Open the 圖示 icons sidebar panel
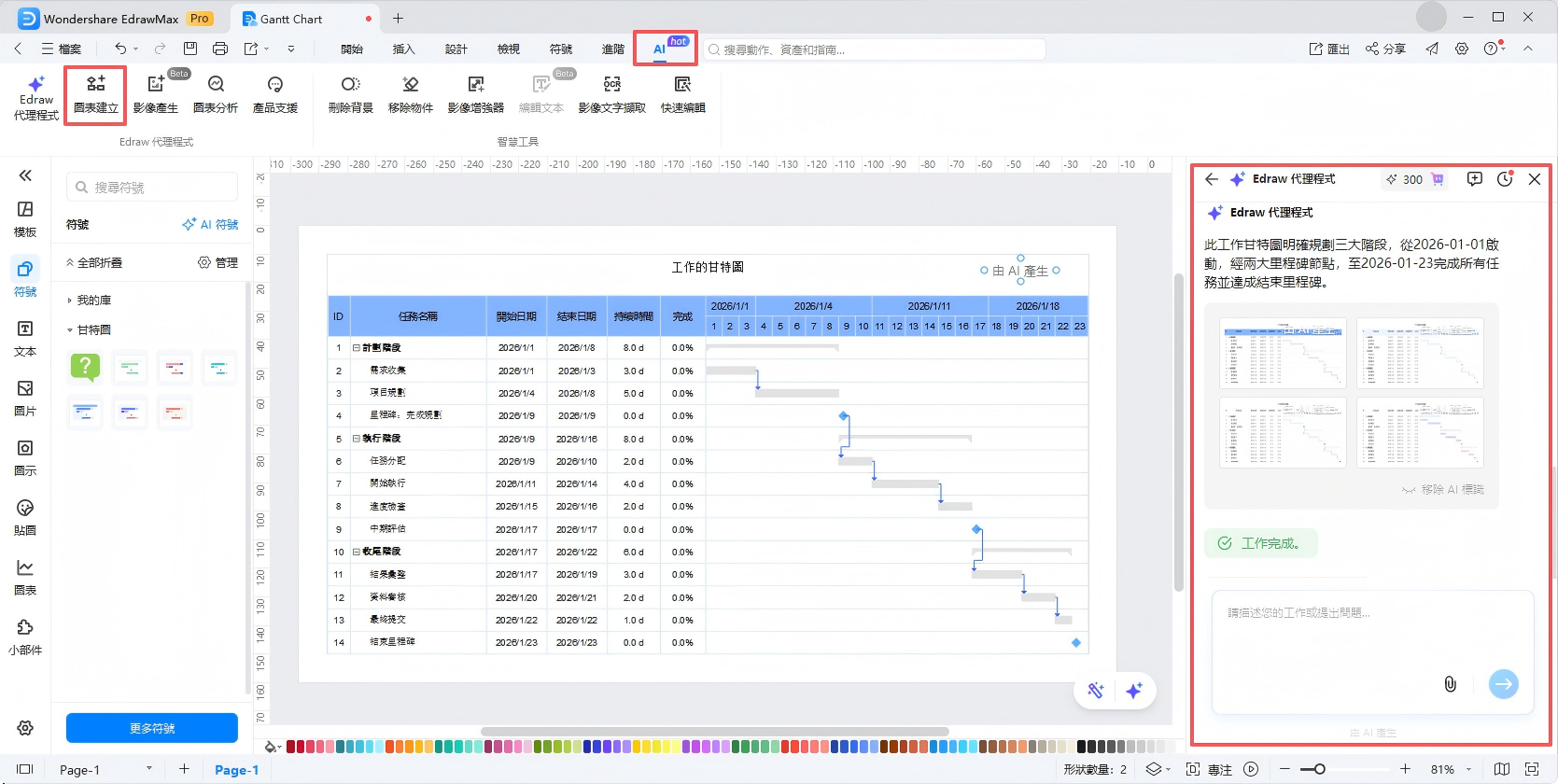 tap(25, 458)
